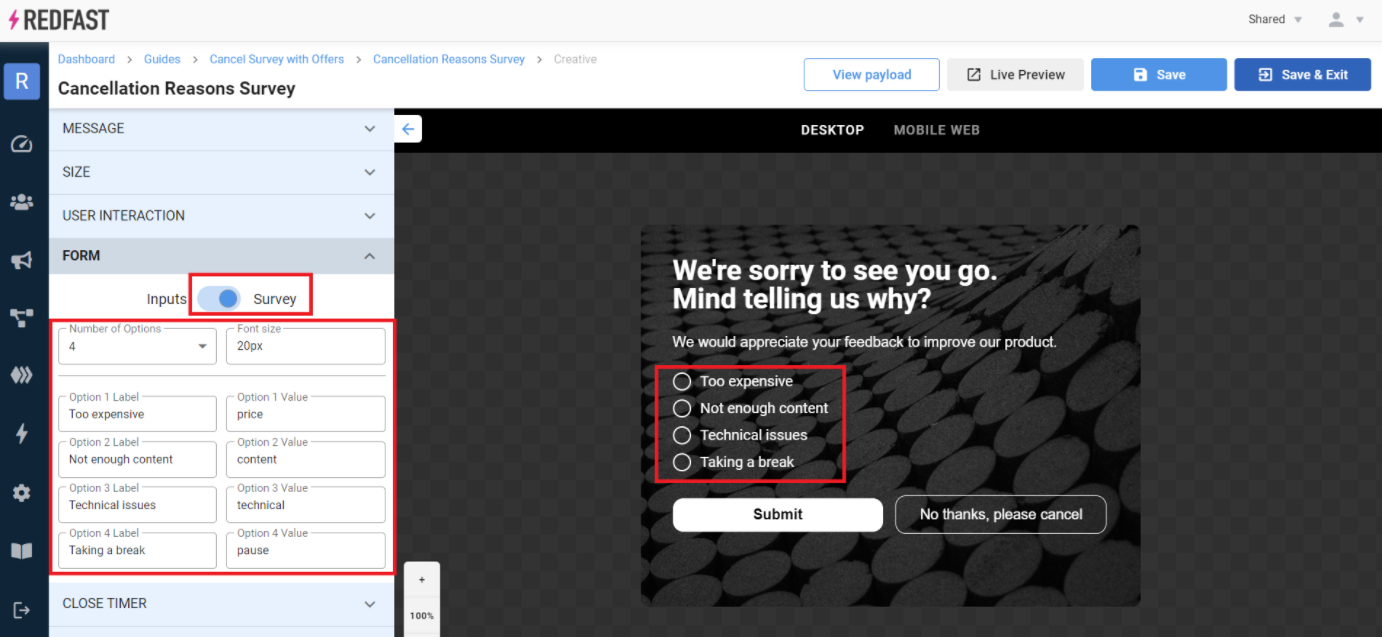The width and height of the screenshot is (1382, 637).
Task: Click the Option 3 Value field
Action: (x=306, y=505)
